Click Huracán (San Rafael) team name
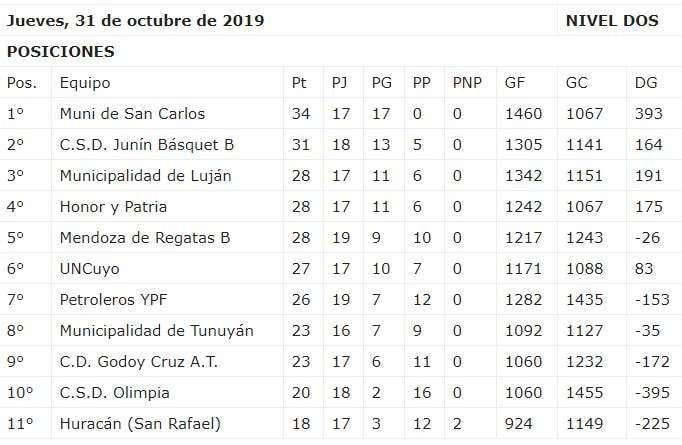The image size is (682, 445). click(140, 423)
